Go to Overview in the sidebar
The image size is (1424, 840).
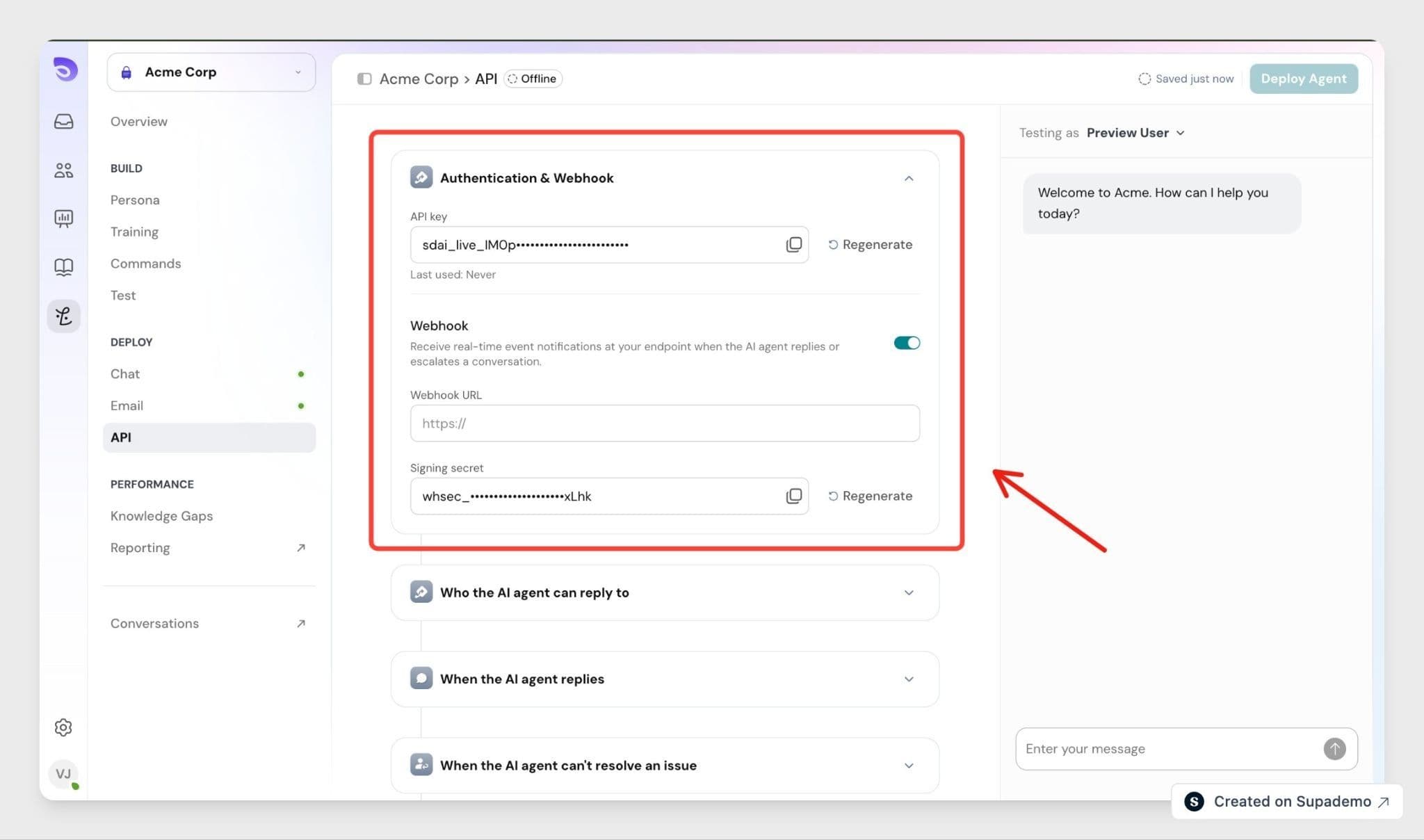139,122
